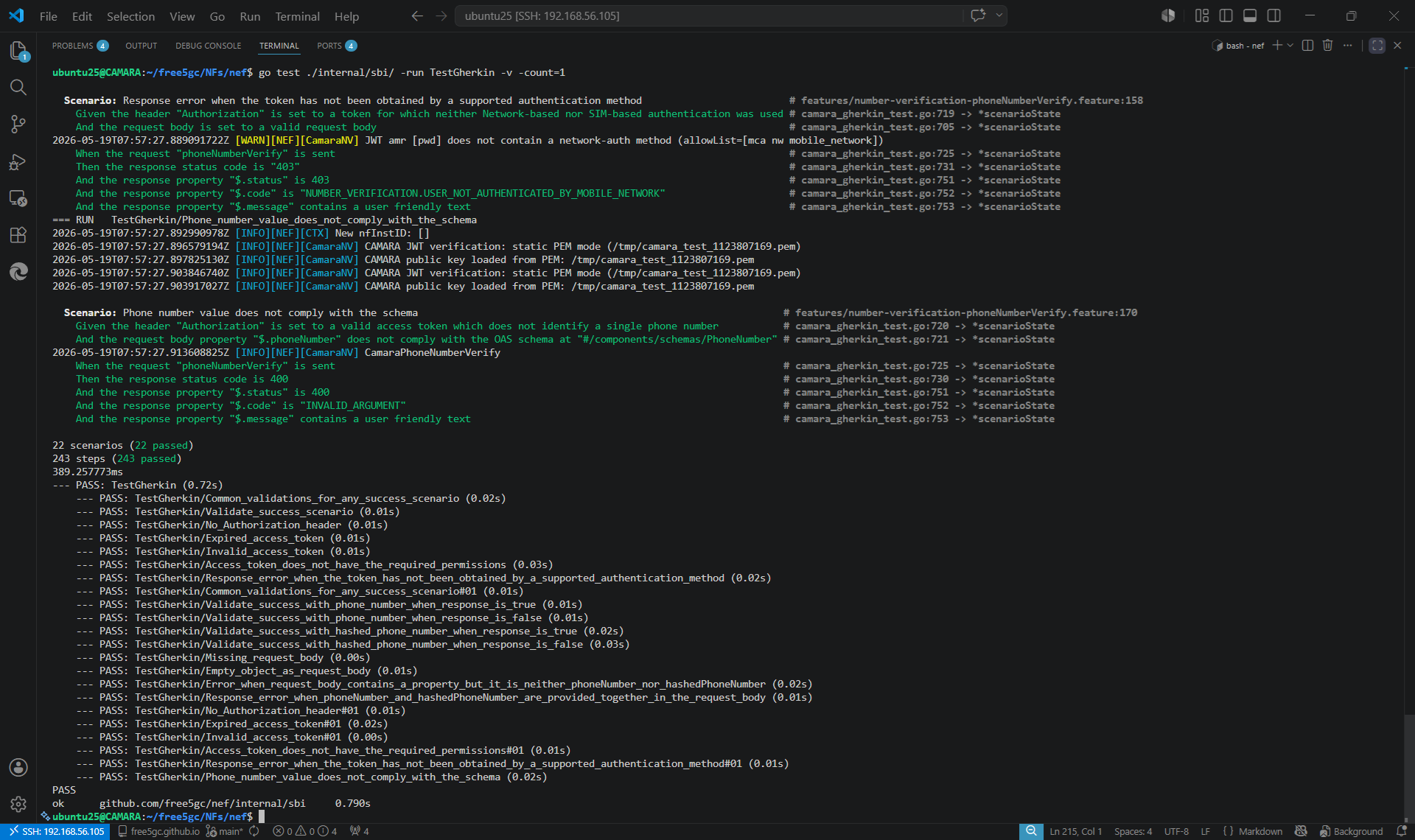Switch to the OUTPUT tab
This screenshot has width=1415, height=840.
click(x=141, y=46)
